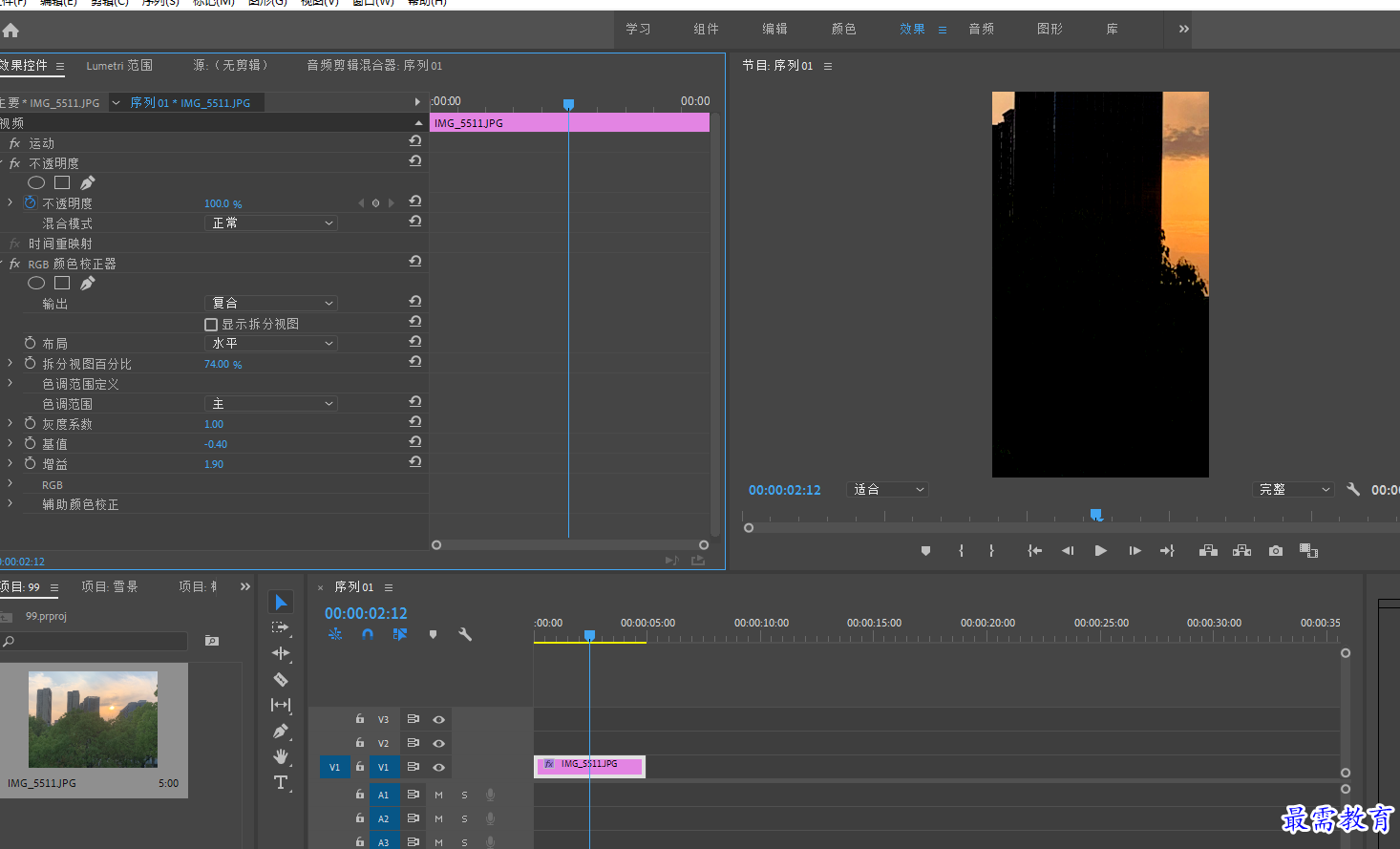Toggle stopwatch for Gain (增益)
The image size is (1400, 849).
pos(31,463)
